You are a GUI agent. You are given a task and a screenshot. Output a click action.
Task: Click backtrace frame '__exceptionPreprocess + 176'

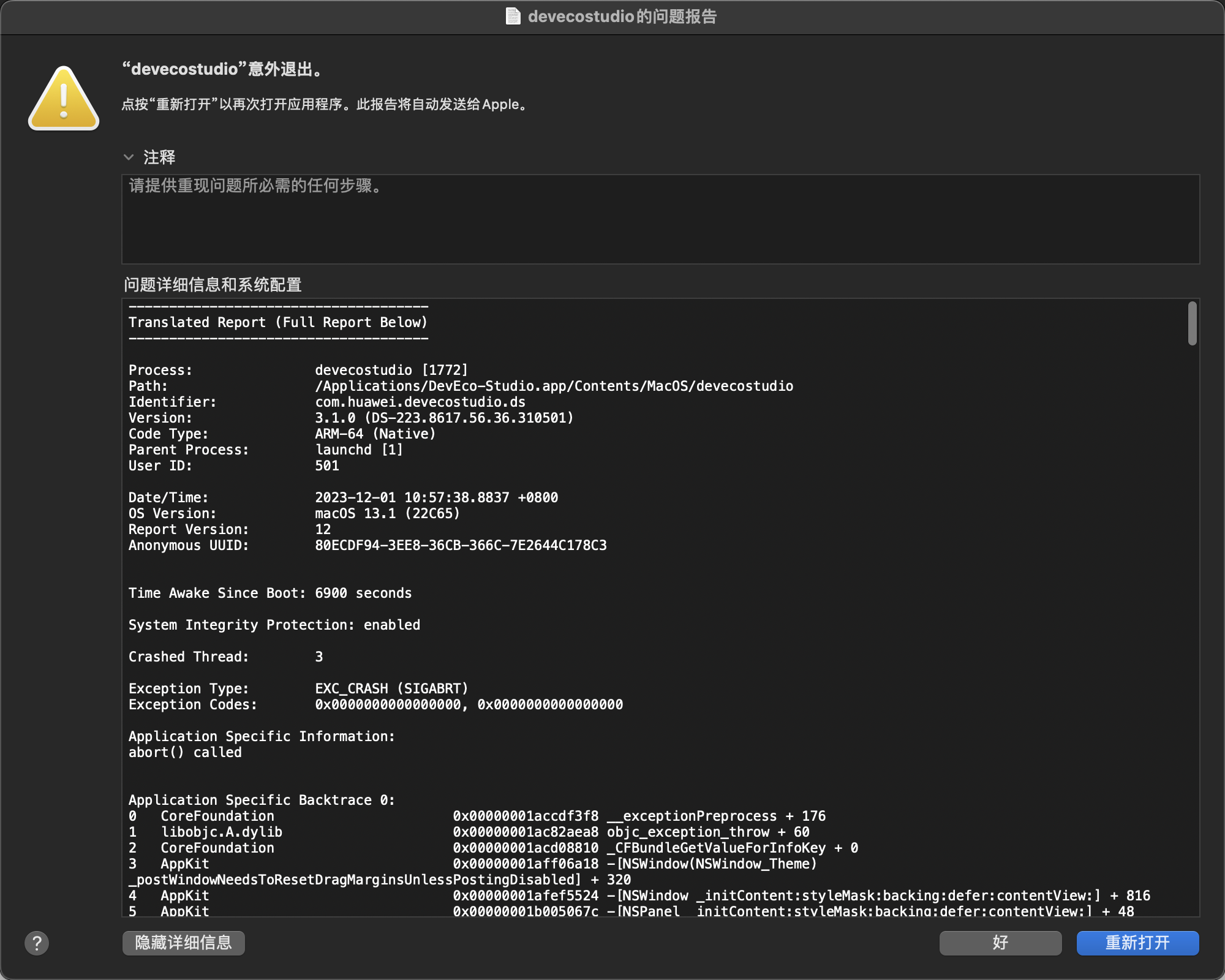[x=716, y=816]
